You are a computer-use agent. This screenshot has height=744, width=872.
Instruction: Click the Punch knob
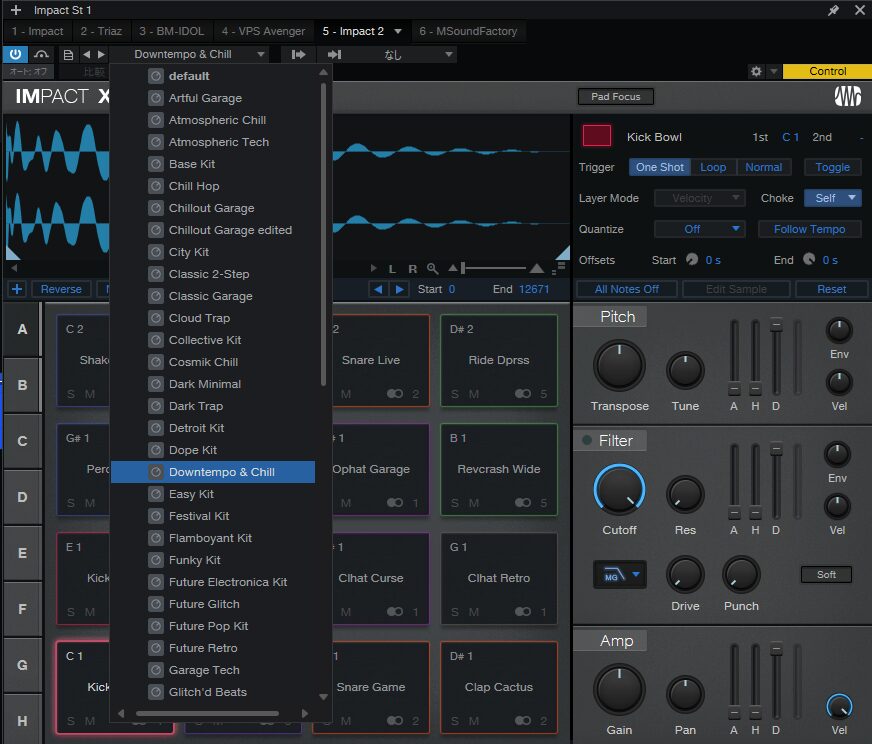(x=741, y=574)
